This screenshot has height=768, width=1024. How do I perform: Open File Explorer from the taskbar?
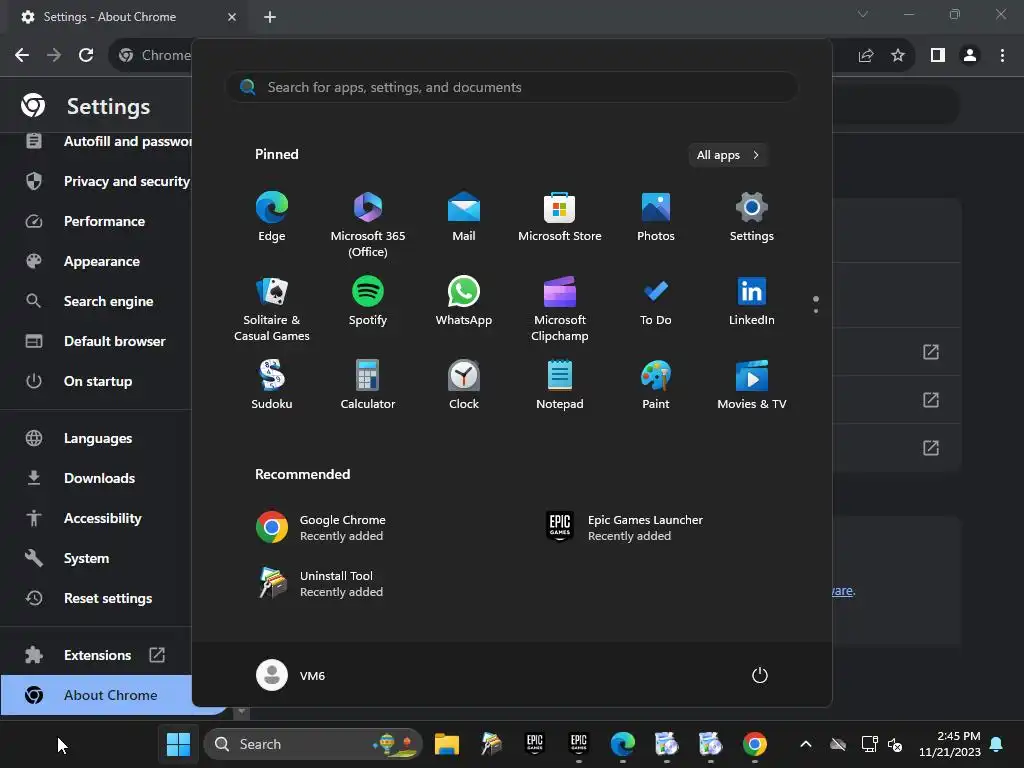pyautogui.click(x=447, y=744)
